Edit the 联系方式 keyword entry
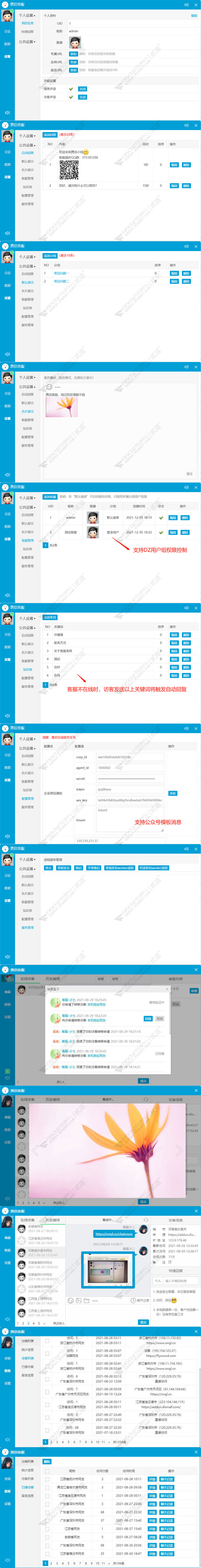The width and height of the screenshot is (201, 1568). (x=174, y=643)
